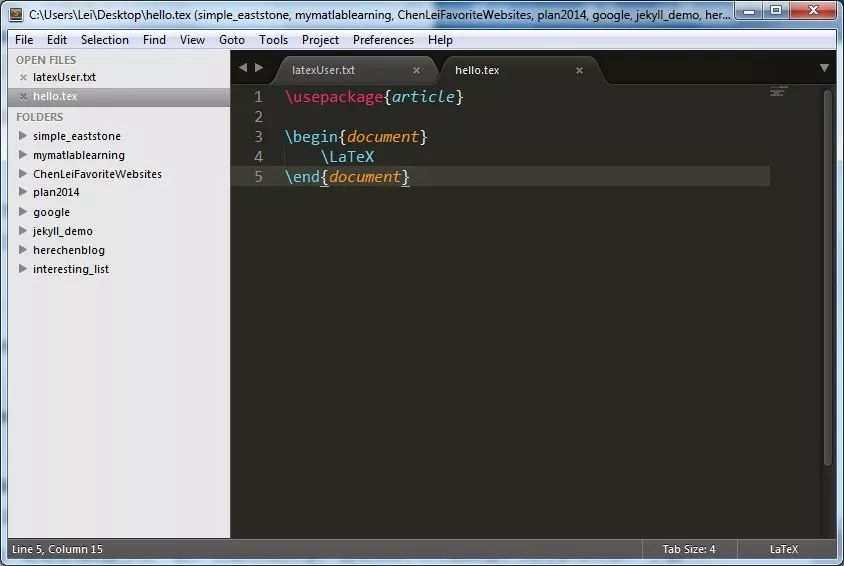This screenshot has height=566, width=844.
Task: Click Line 5, Column 15 status text
Action: pyautogui.click(x=57, y=549)
